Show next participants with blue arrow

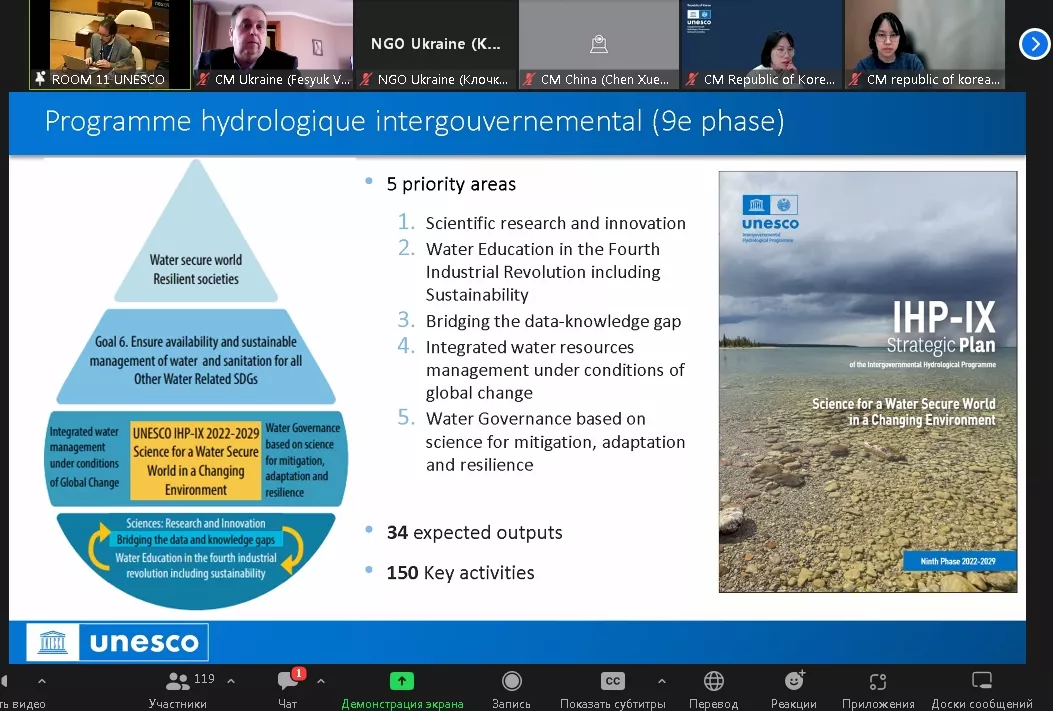point(1033,44)
